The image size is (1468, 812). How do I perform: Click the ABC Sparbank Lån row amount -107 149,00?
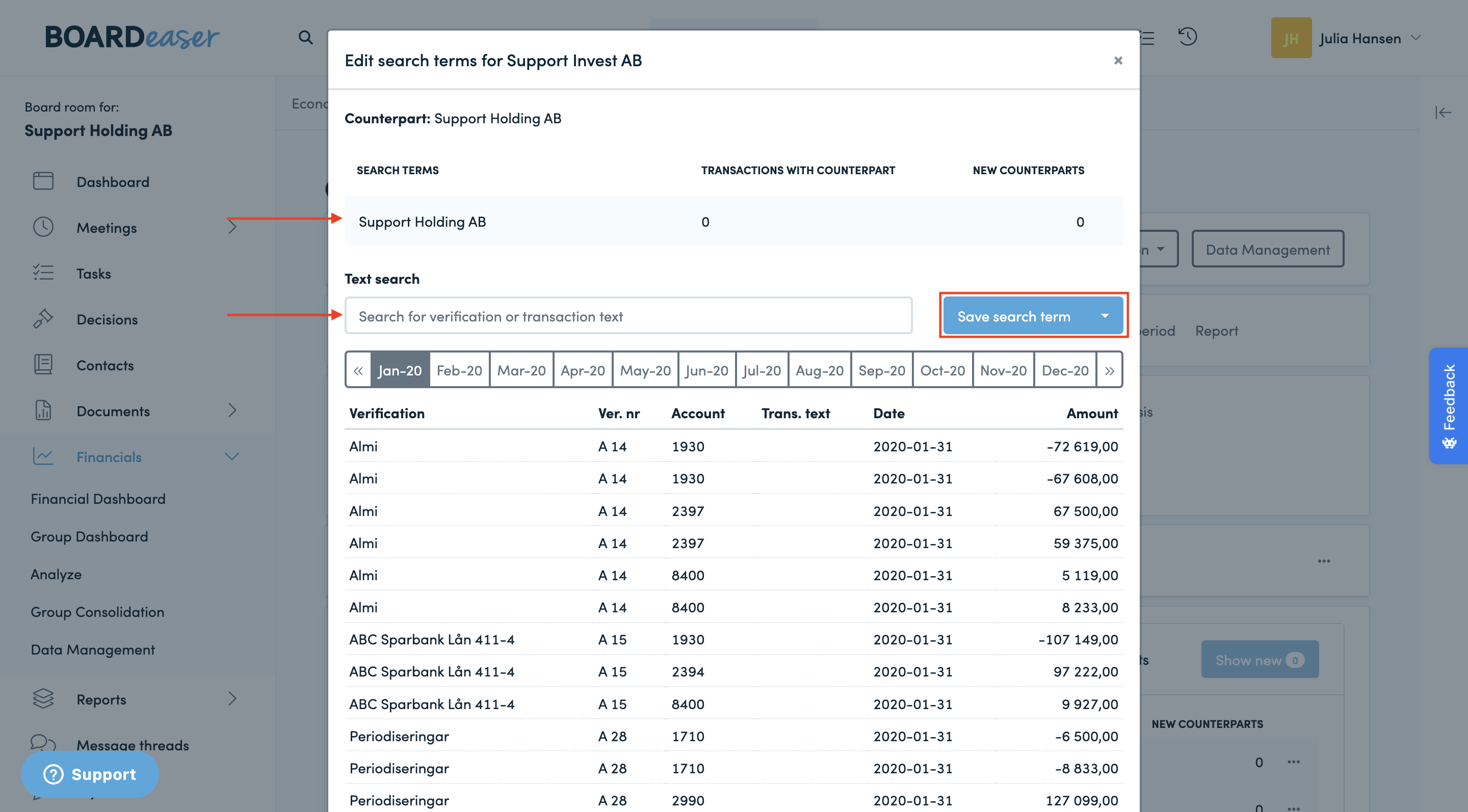tap(1078, 639)
